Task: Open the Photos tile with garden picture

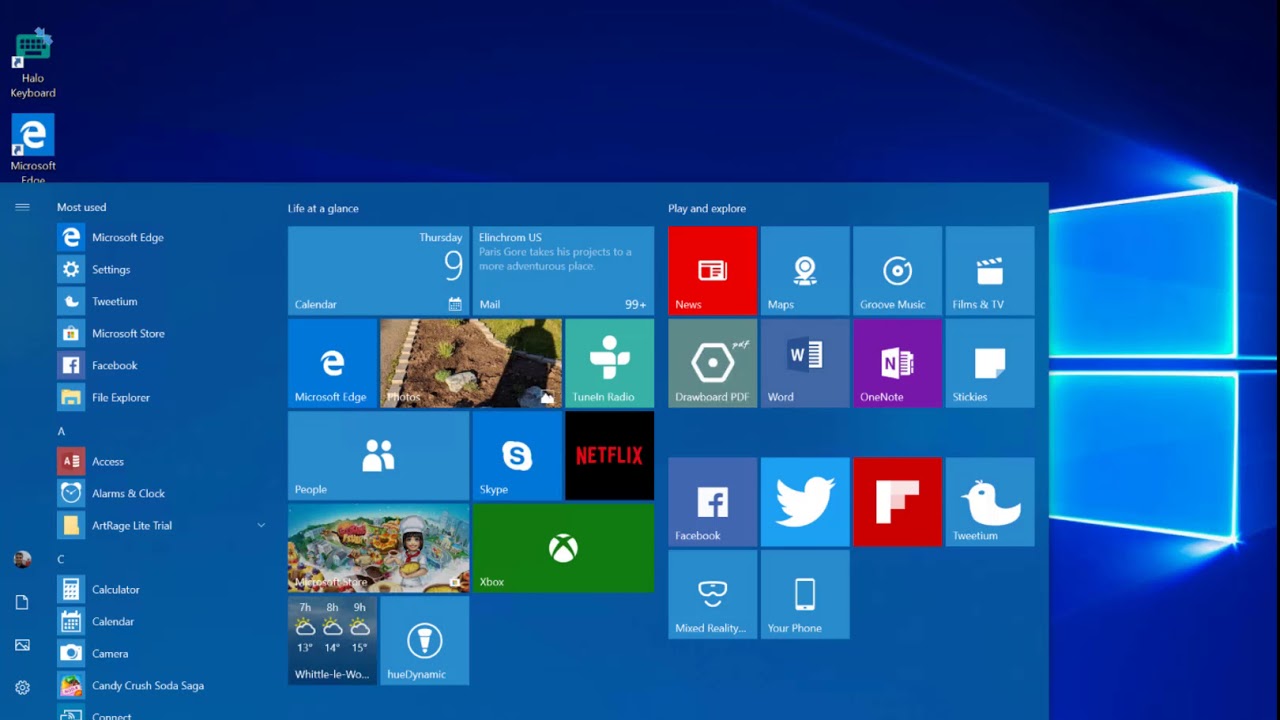Action: pyautogui.click(x=471, y=363)
